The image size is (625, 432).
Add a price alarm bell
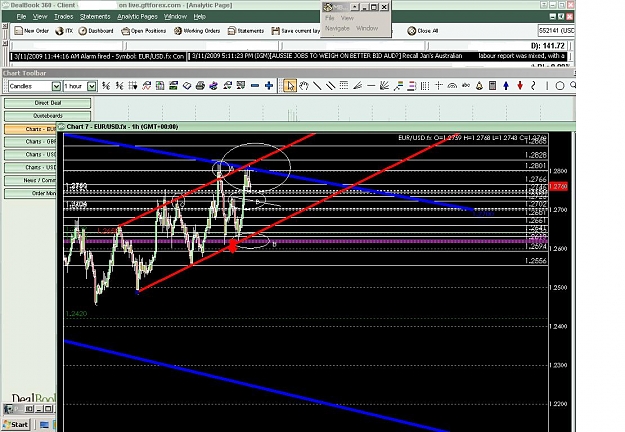click(479, 86)
